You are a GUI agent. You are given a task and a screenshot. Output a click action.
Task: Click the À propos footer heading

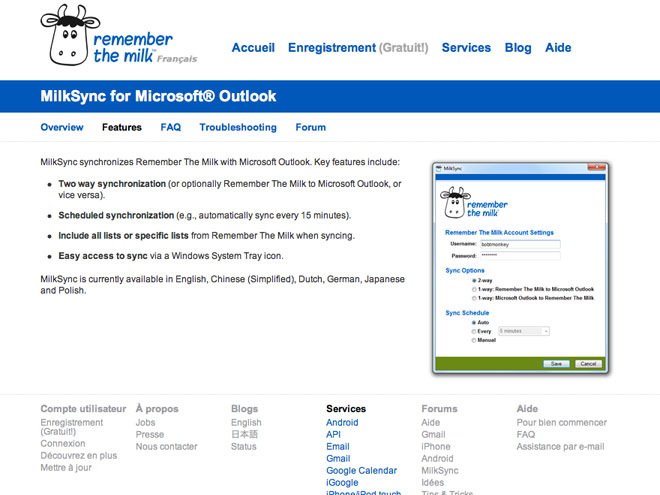pos(157,409)
